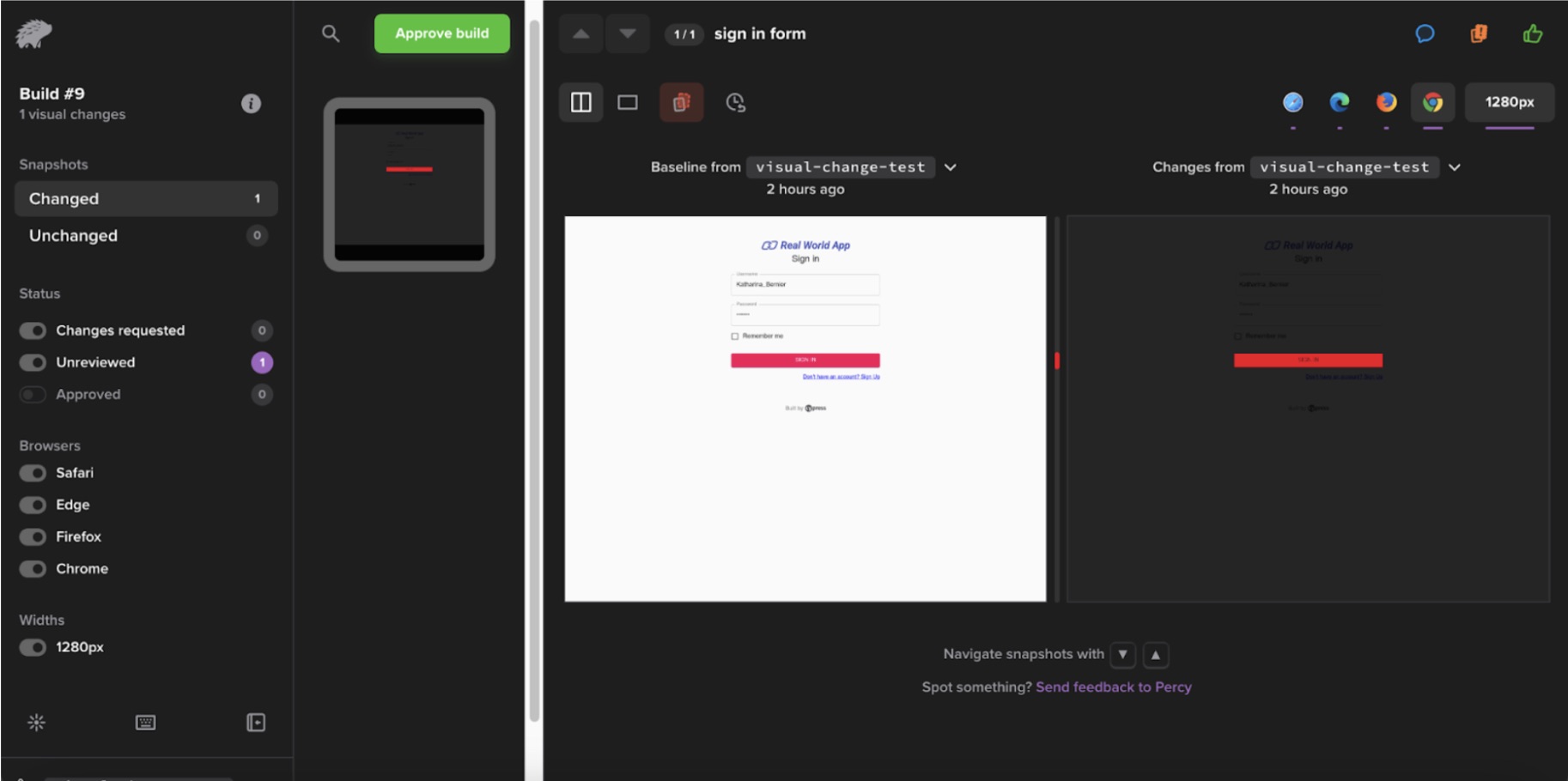Select the Firefox browser rendering

(x=1385, y=102)
